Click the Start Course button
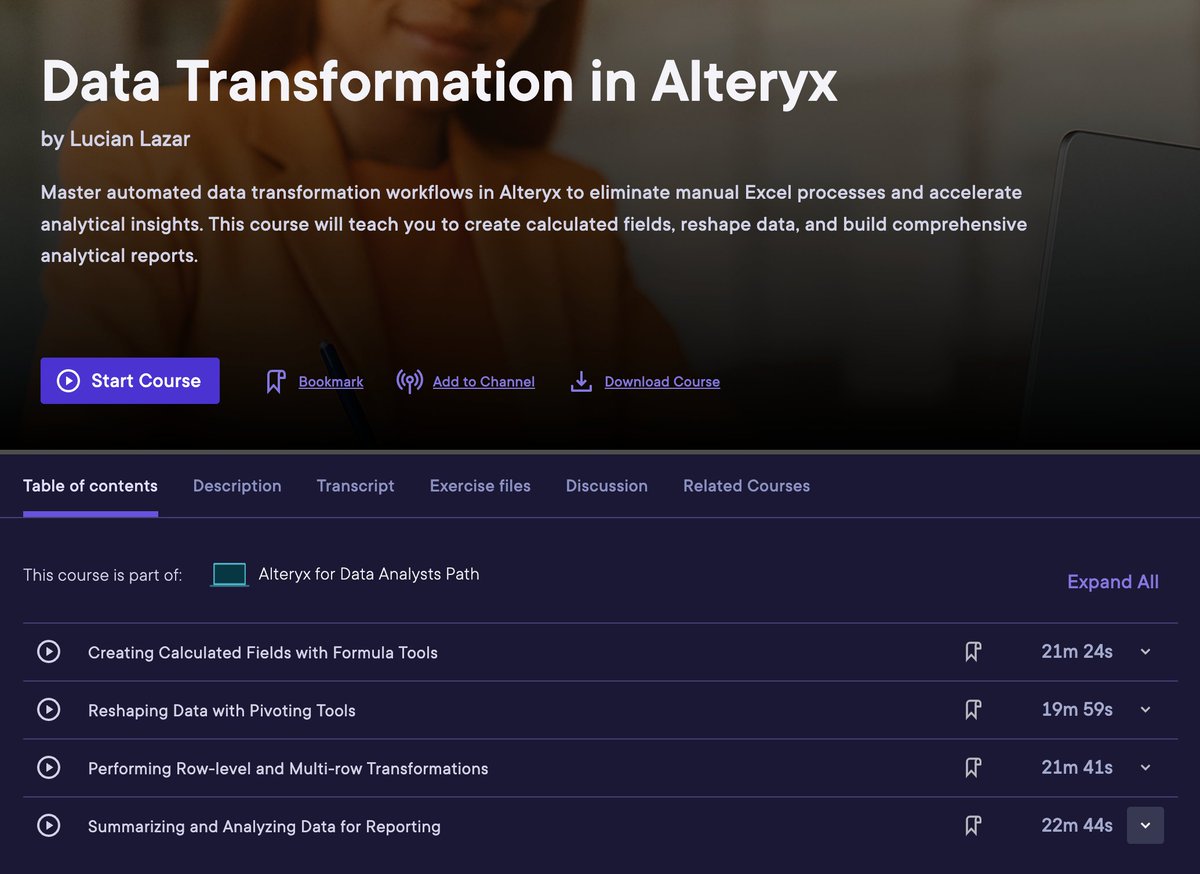1200x874 pixels. coord(130,380)
